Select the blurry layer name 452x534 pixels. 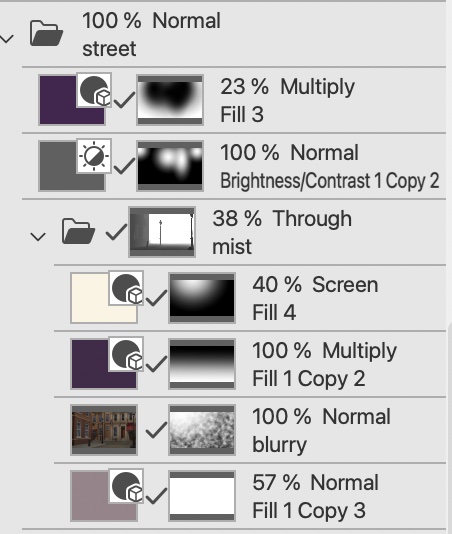pos(279,444)
